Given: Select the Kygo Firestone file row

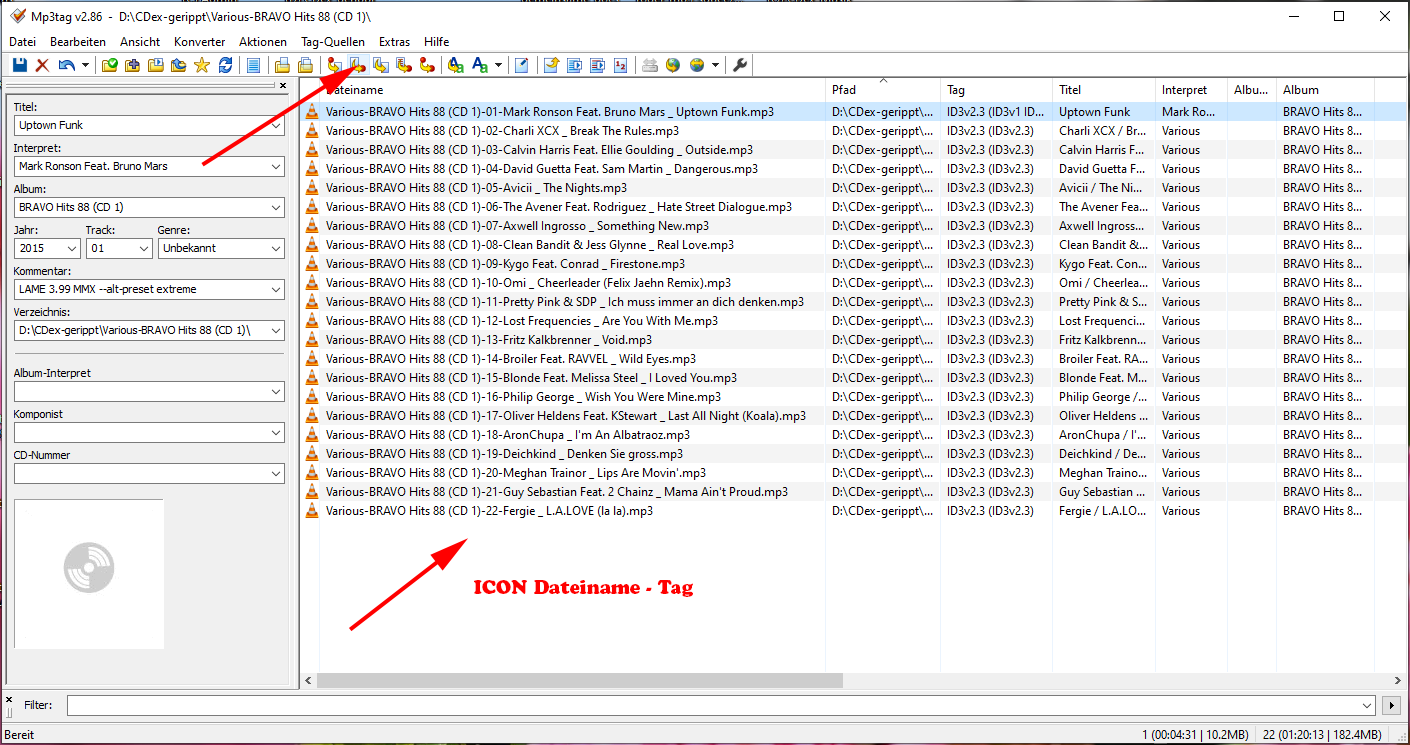Looking at the screenshot, I should (505, 264).
